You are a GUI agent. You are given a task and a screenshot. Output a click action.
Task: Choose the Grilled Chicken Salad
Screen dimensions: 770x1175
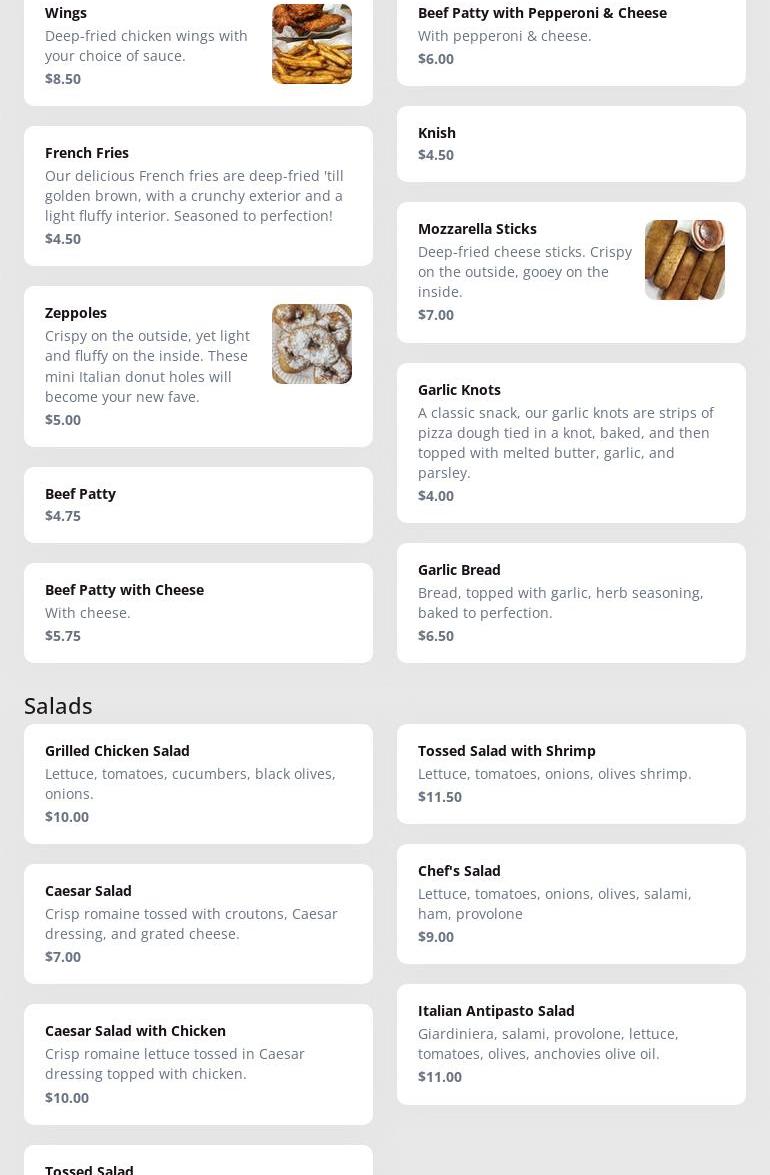point(117,751)
